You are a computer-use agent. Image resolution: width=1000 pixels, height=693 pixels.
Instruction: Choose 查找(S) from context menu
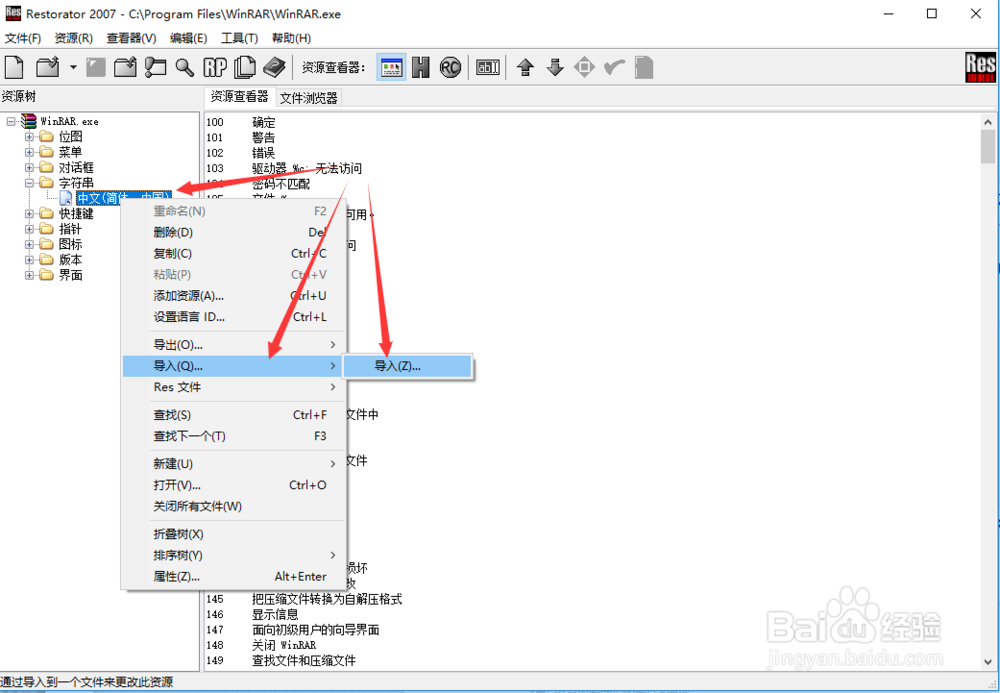tap(233, 415)
